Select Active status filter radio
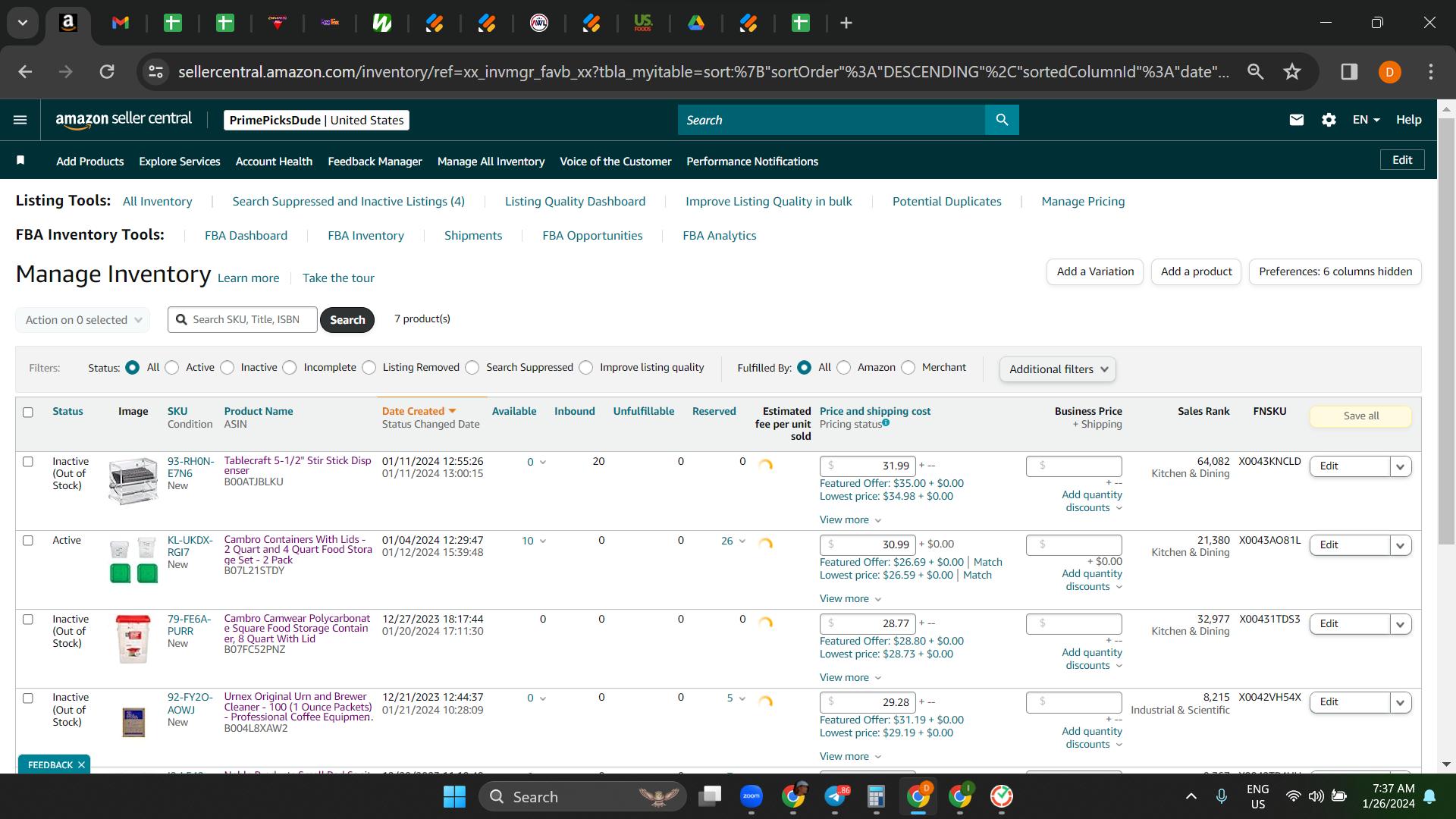Image resolution: width=1456 pixels, height=819 pixels. pos(172,367)
